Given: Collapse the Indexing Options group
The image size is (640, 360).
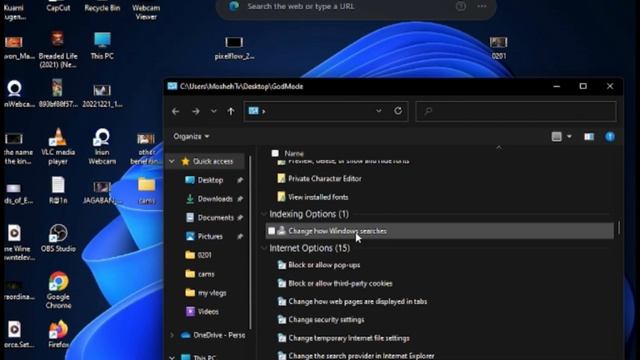Looking at the screenshot, I should point(264,214).
